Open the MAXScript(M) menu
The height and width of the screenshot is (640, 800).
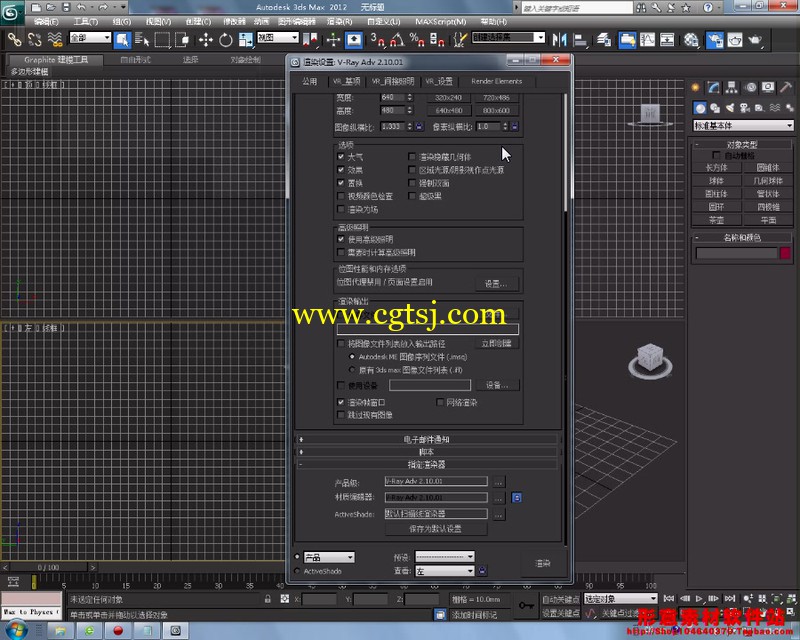click(x=440, y=21)
